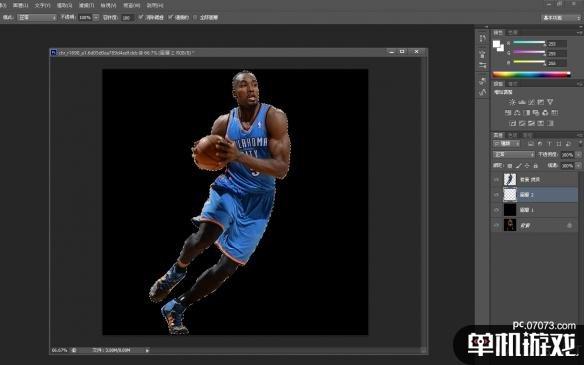The height and width of the screenshot is (365, 584).
Task: Toggle visibility of 图层 2 layer
Action: [496, 195]
